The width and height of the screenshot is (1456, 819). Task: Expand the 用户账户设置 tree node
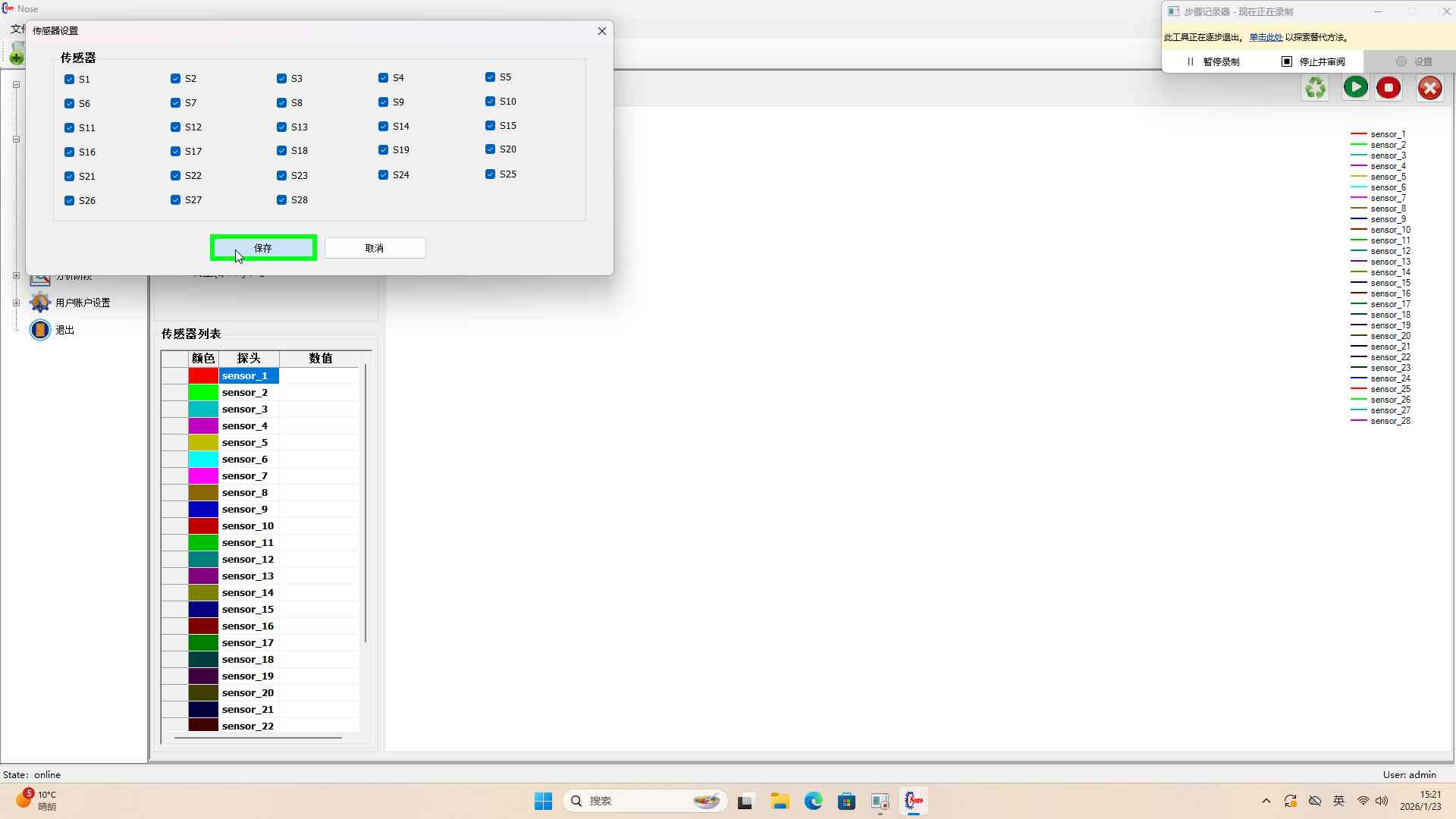point(16,303)
